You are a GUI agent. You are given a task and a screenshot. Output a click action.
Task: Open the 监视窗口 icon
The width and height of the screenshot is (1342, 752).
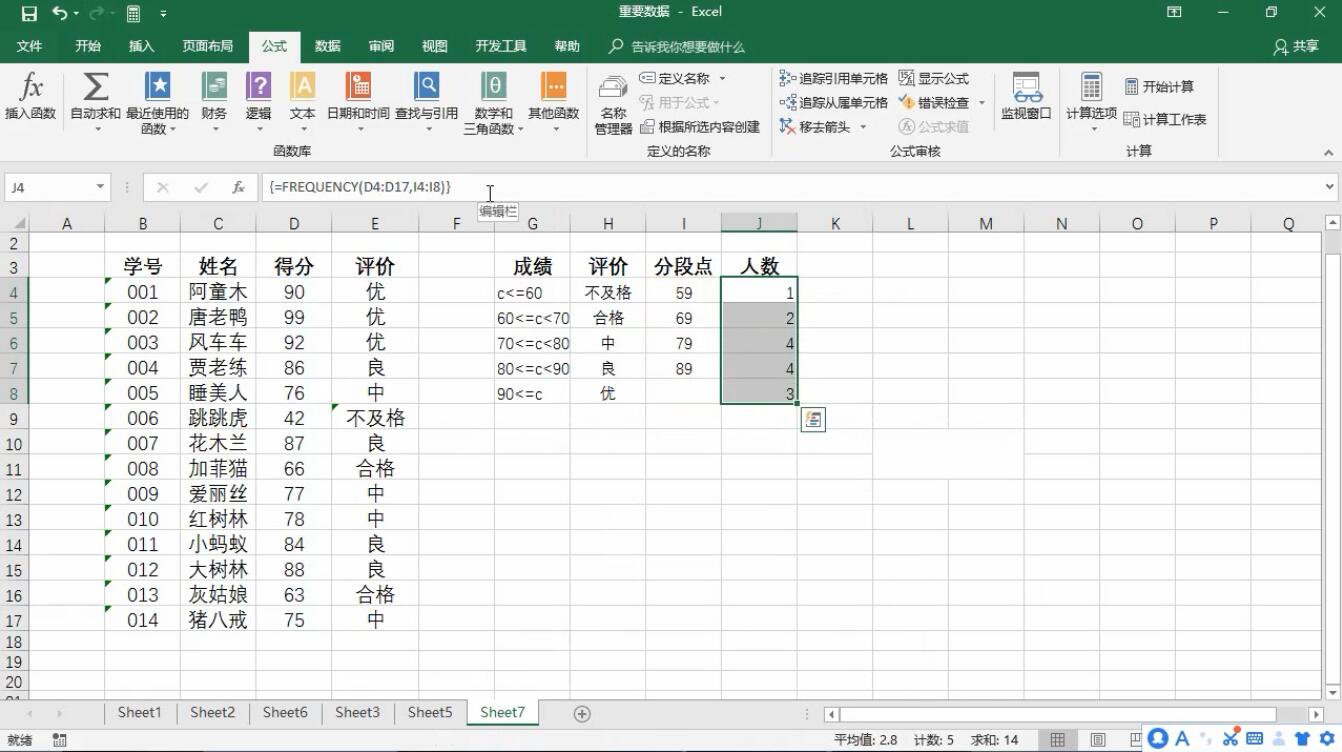point(1026,87)
